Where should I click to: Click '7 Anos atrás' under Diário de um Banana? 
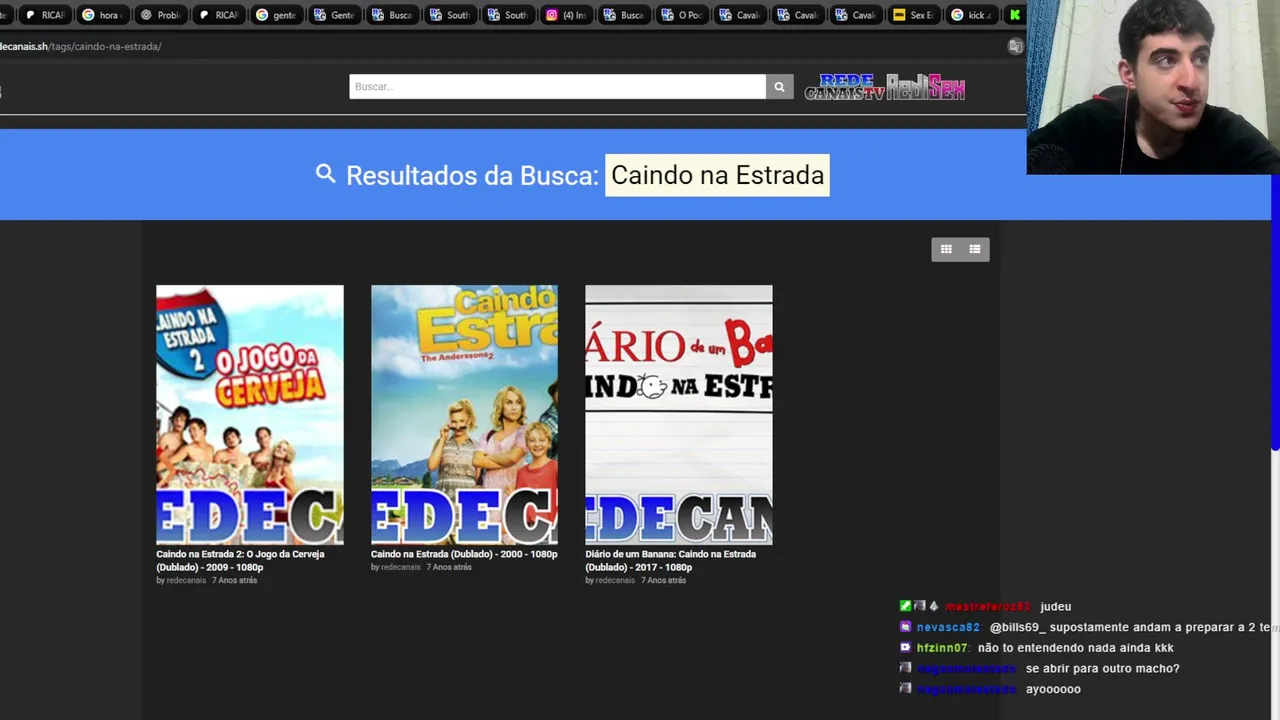[664, 581]
